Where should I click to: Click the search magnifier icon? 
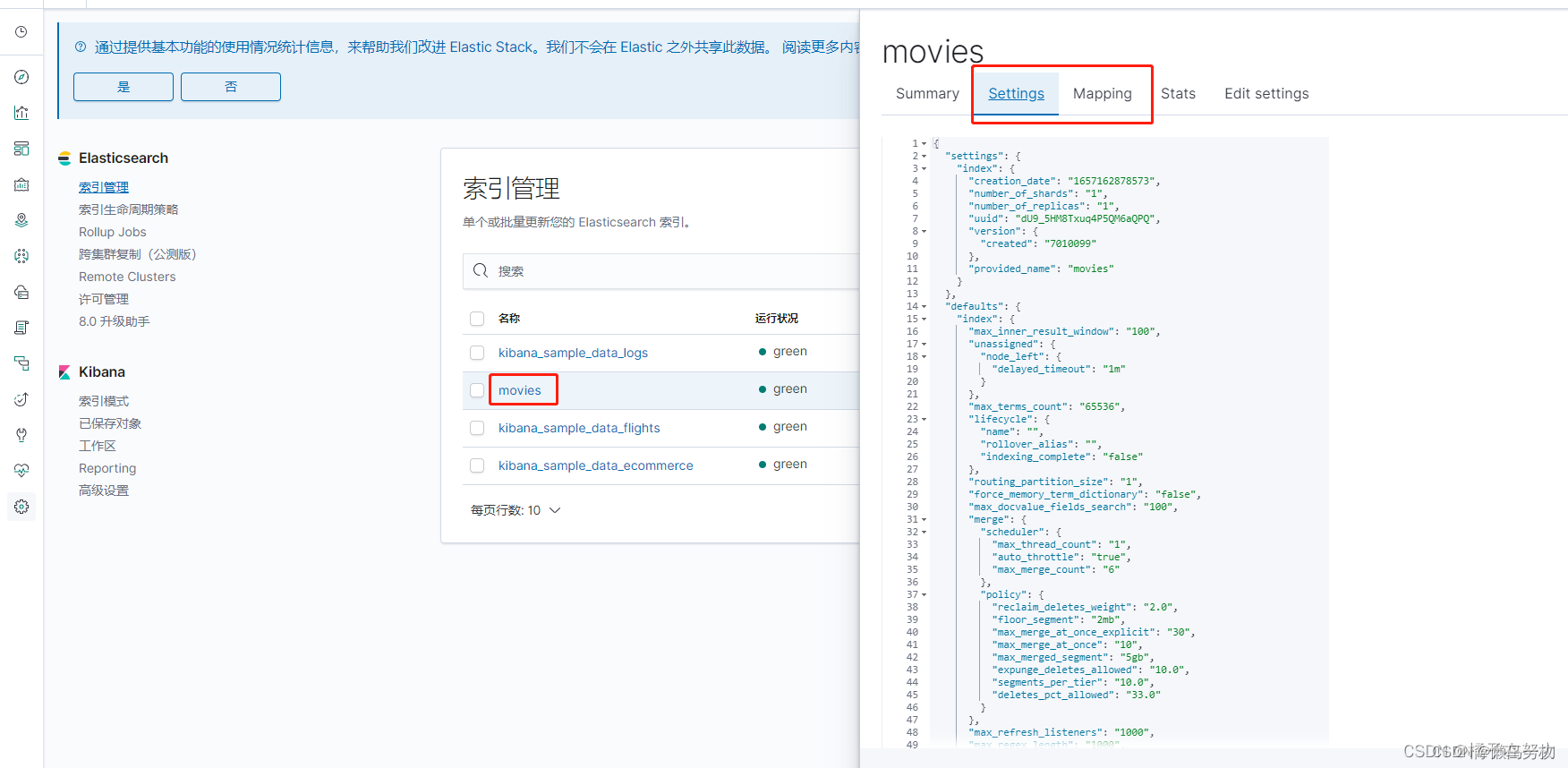pos(481,271)
